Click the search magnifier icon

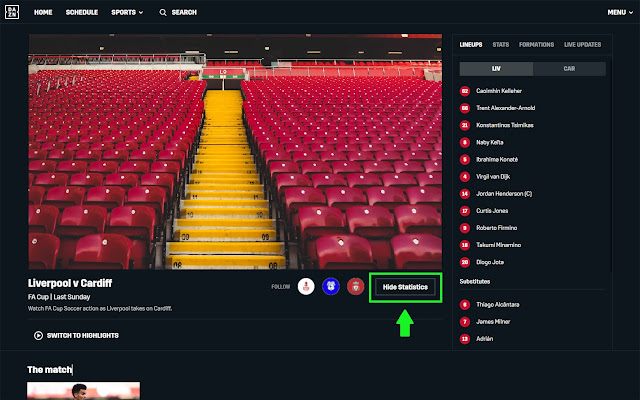tap(163, 13)
